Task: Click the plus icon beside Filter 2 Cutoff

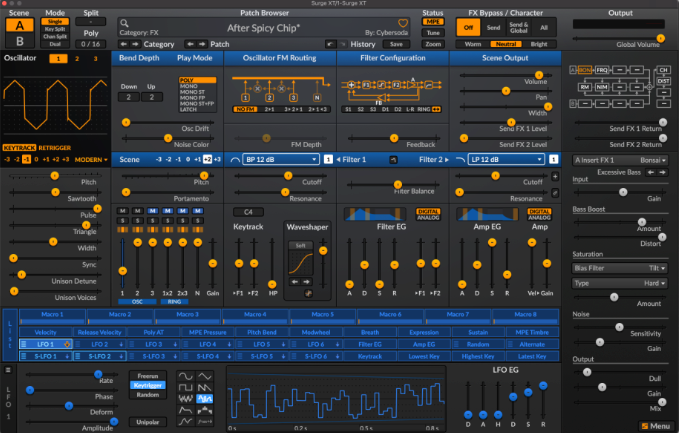Action: (x=555, y=177)
